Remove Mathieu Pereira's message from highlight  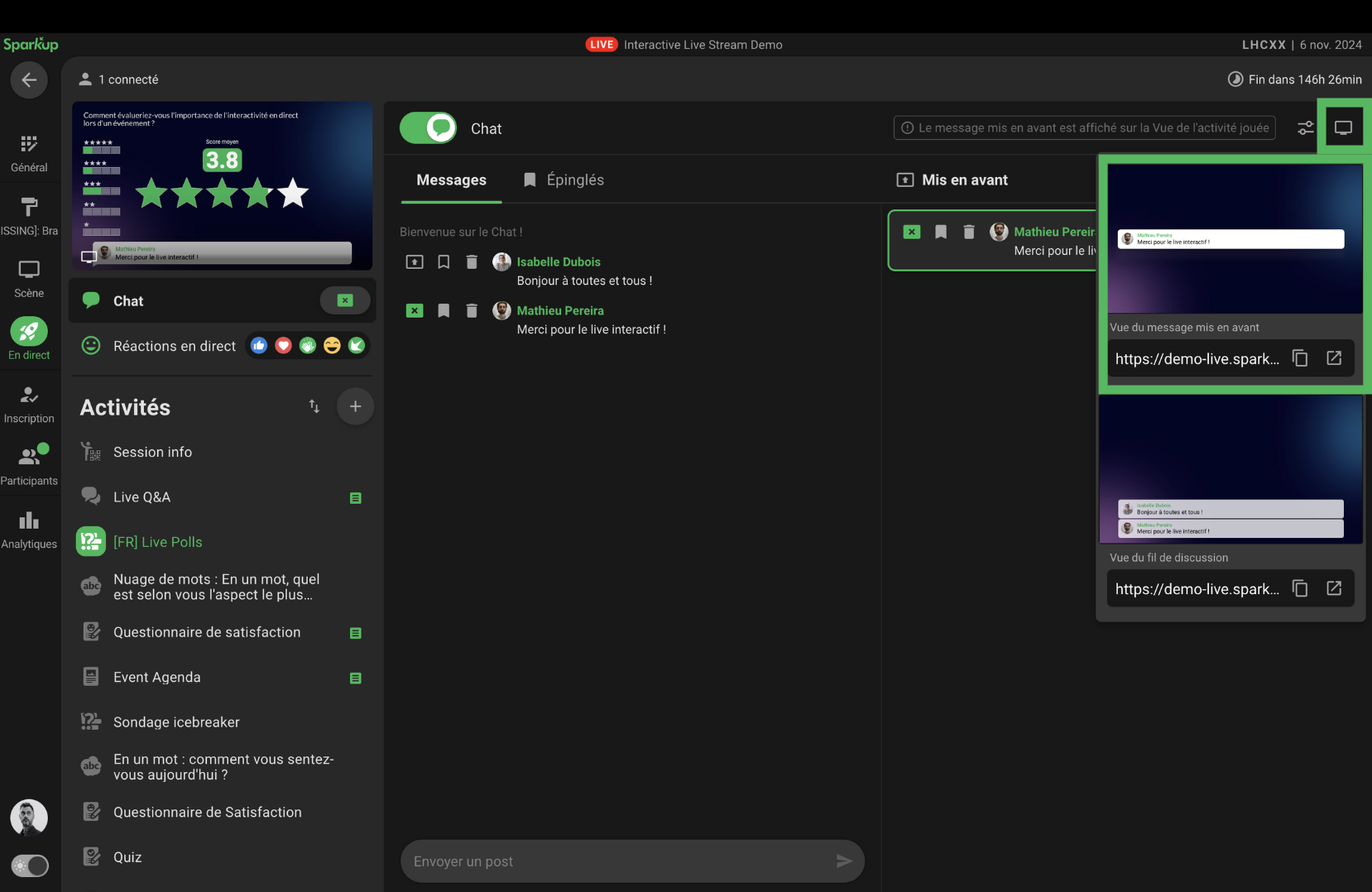415,311
